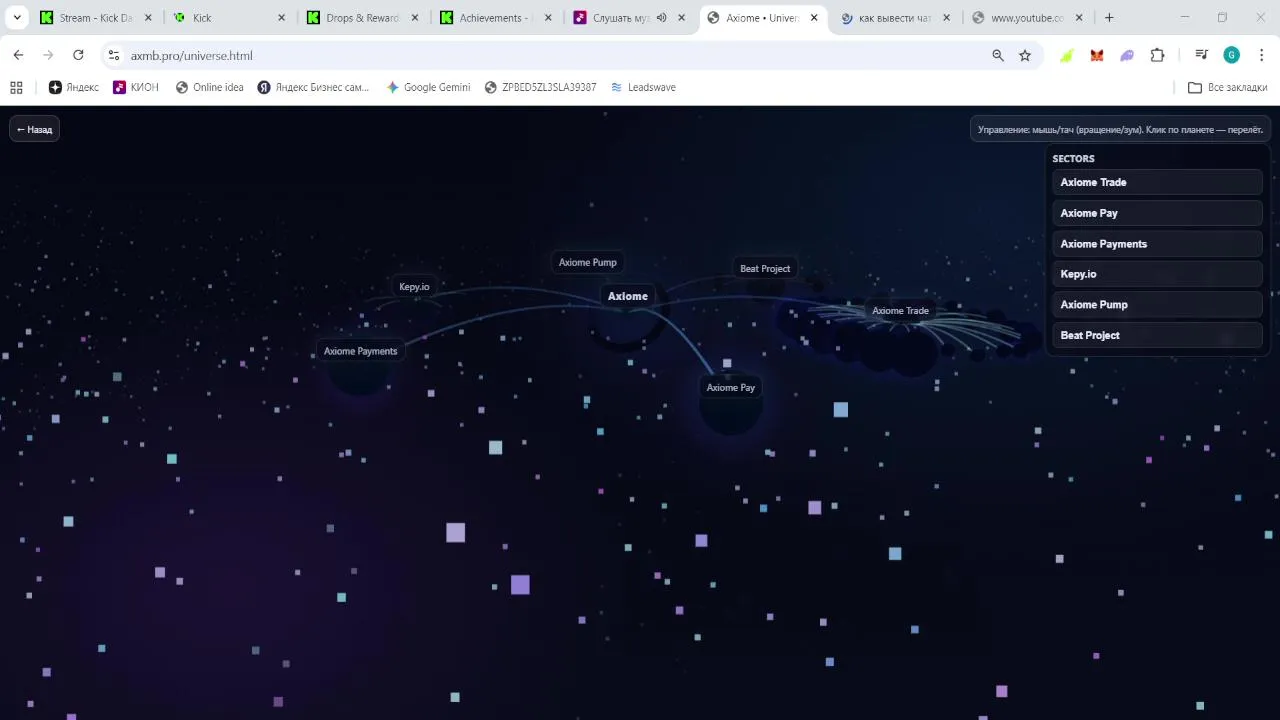Go back with the browser back arrow
The width and height of the screenshot is (1280, 720).
tap(18, 55)
